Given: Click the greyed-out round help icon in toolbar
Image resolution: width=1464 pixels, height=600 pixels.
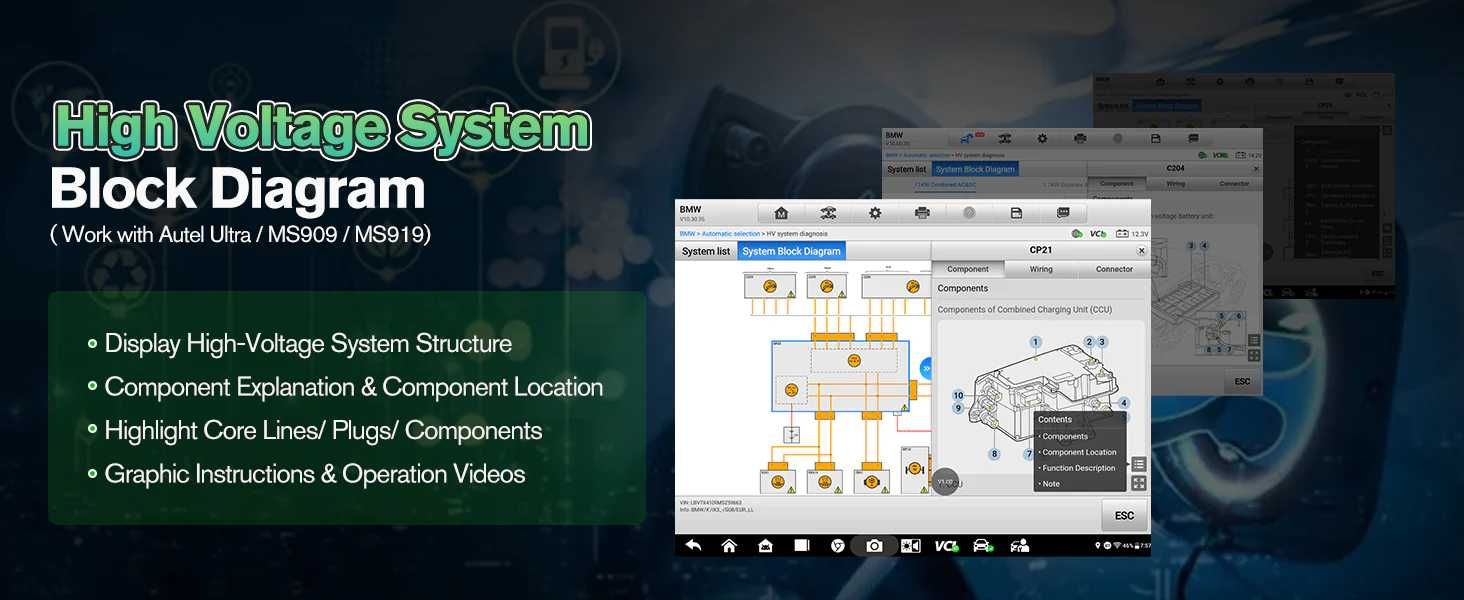Looking at the screenshot, I should 969,213.
